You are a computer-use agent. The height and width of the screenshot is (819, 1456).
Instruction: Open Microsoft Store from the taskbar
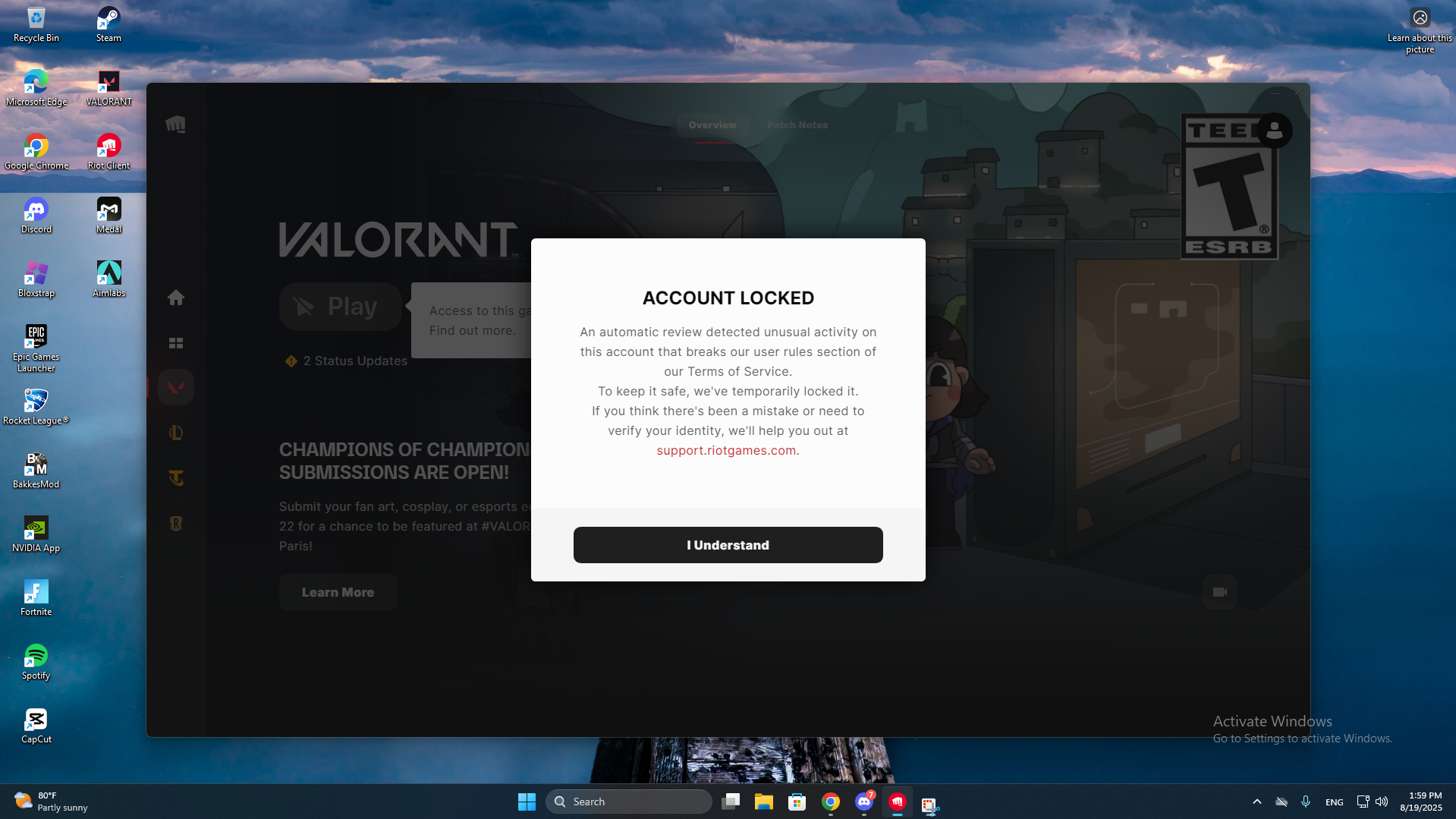click(x=797, y=802)
